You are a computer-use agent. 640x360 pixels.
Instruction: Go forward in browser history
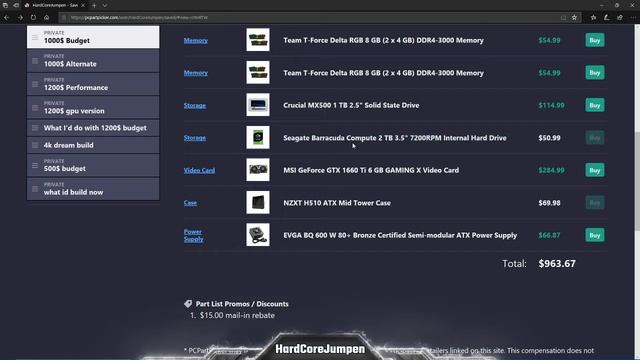(x=20, y=18)
